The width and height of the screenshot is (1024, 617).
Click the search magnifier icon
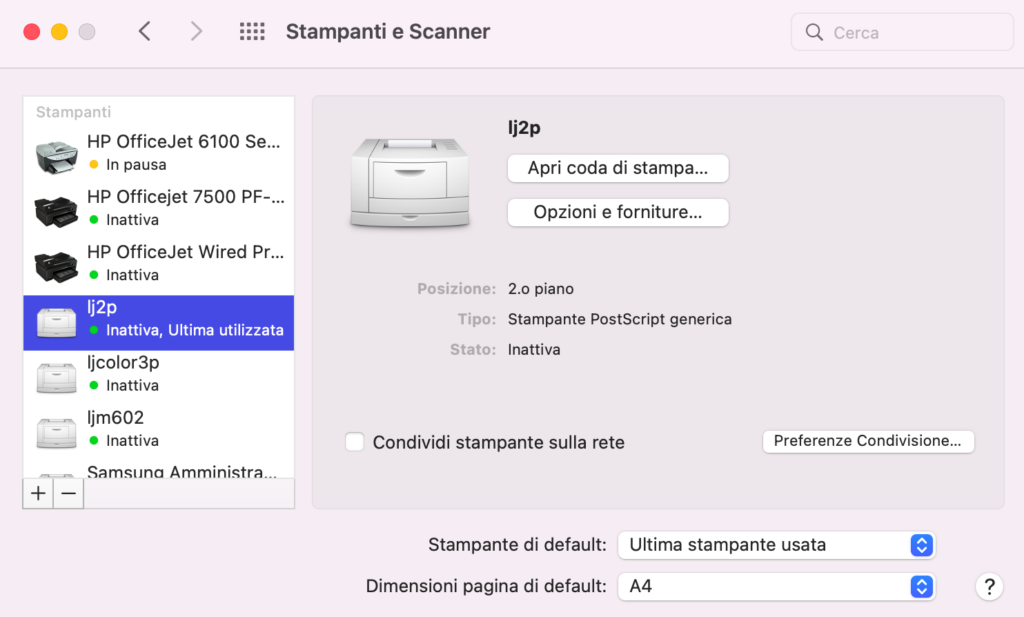[x=814, y=32]
